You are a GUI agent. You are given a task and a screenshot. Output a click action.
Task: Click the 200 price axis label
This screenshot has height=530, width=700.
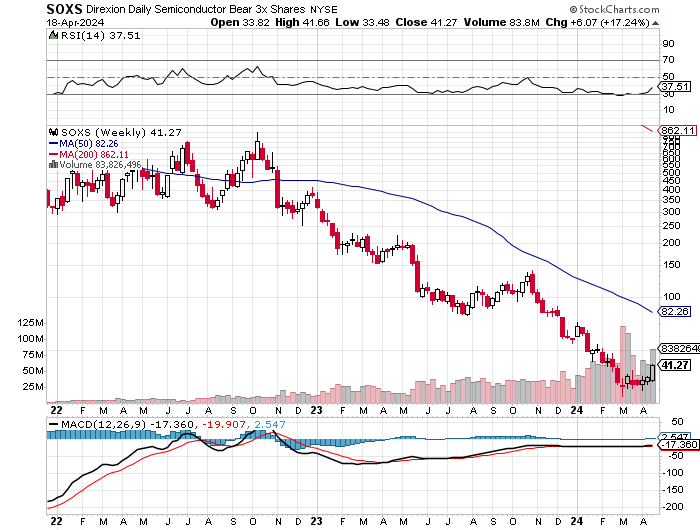671,242
